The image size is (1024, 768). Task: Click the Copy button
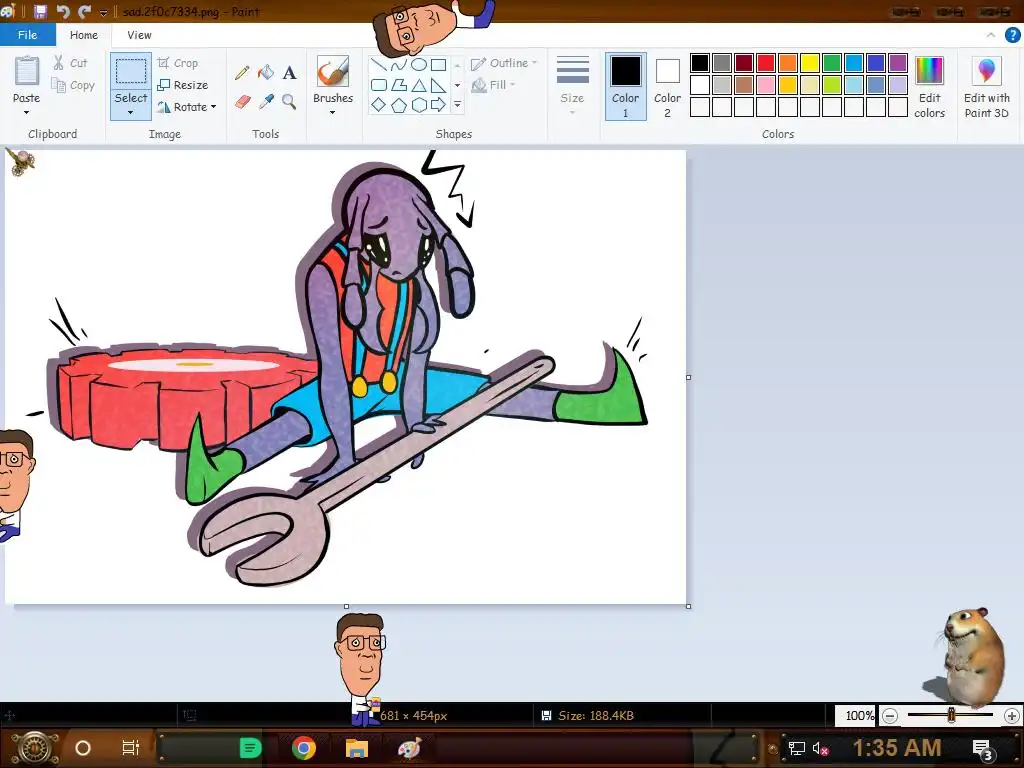tap(72, 85)
